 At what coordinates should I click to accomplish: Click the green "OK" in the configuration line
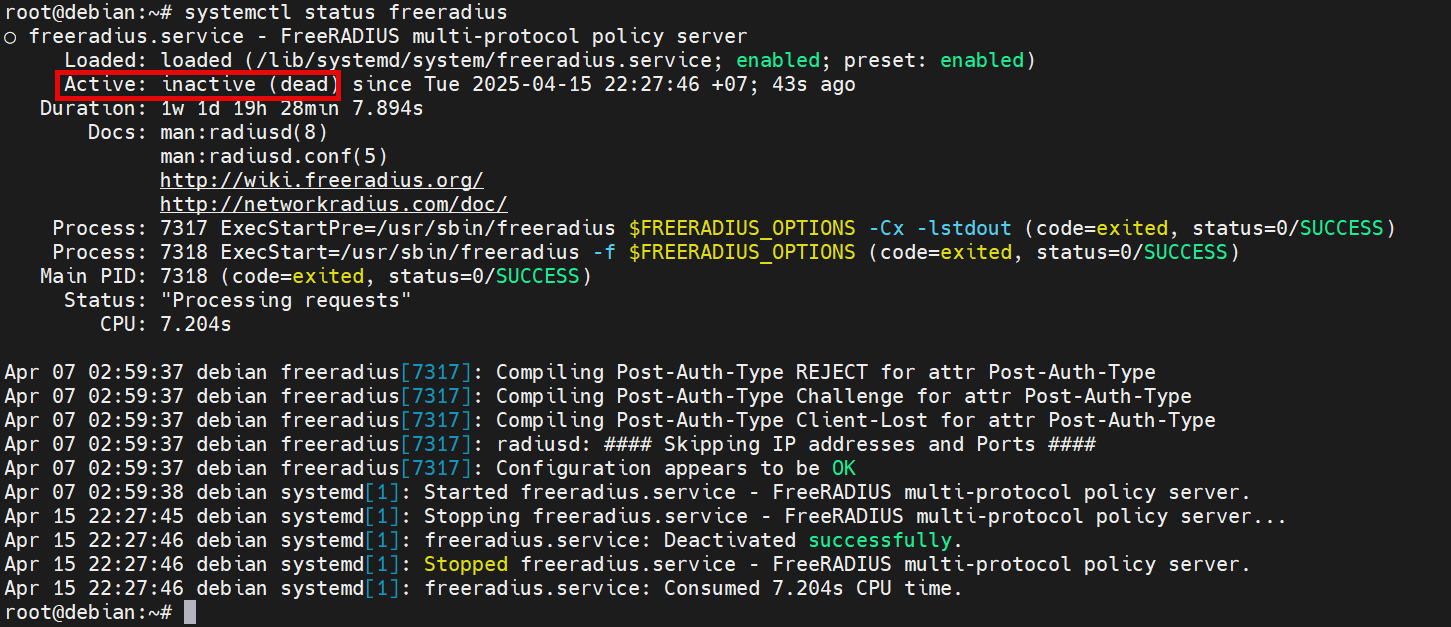844,469
